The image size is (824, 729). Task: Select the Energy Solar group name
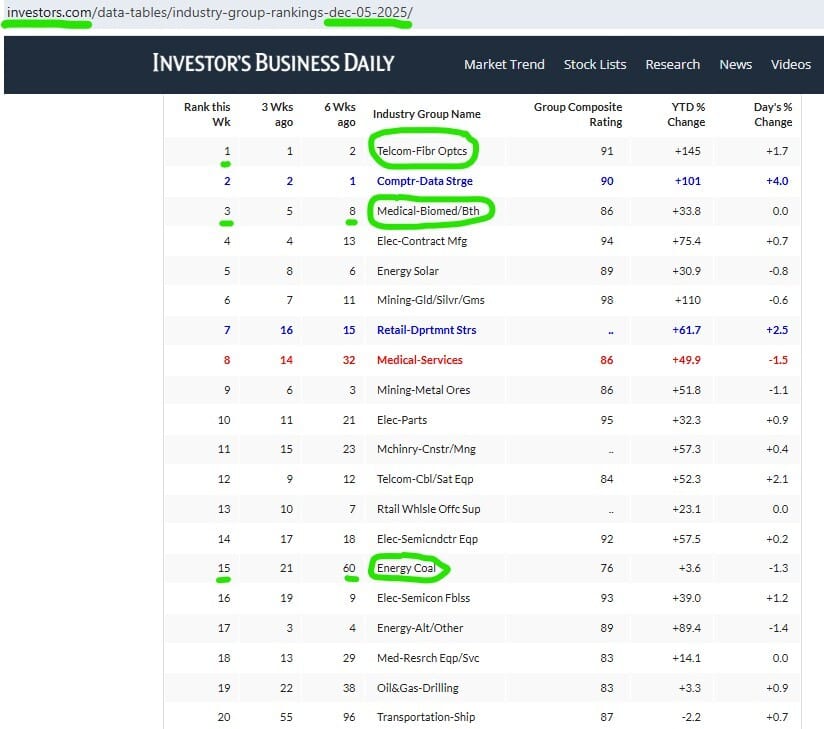(x=408, y=271)
